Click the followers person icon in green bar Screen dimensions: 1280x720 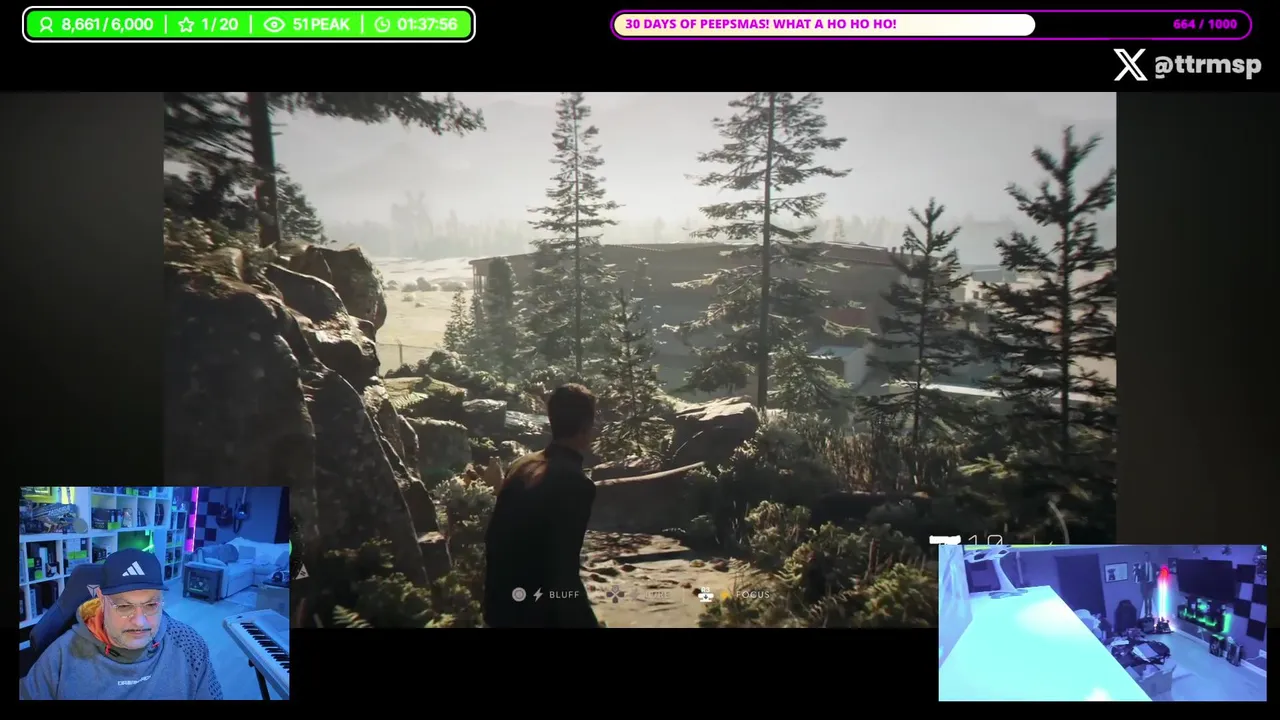click(x=46, y=25)
